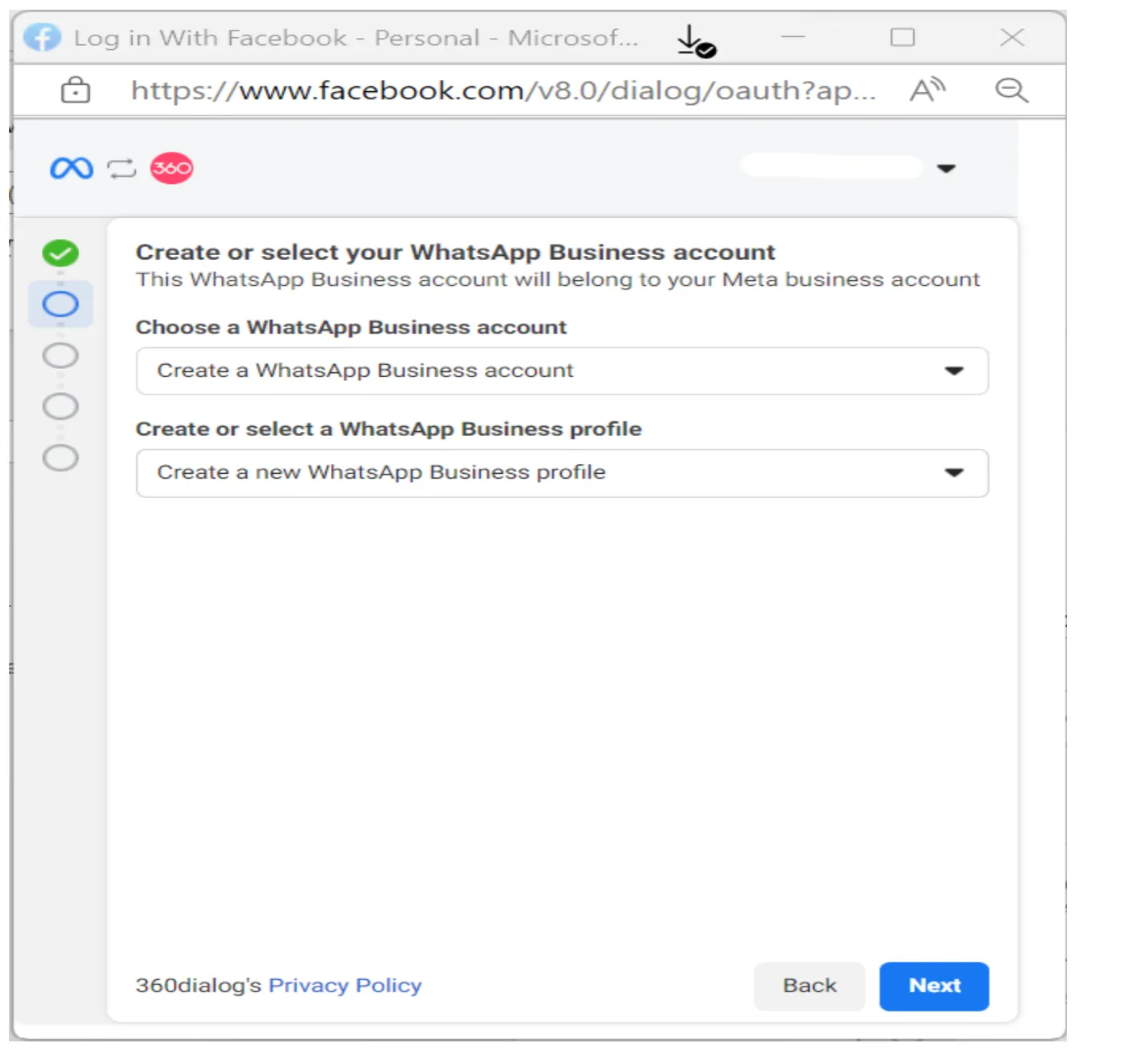Click the swap arrows icon

coord(122,169)
